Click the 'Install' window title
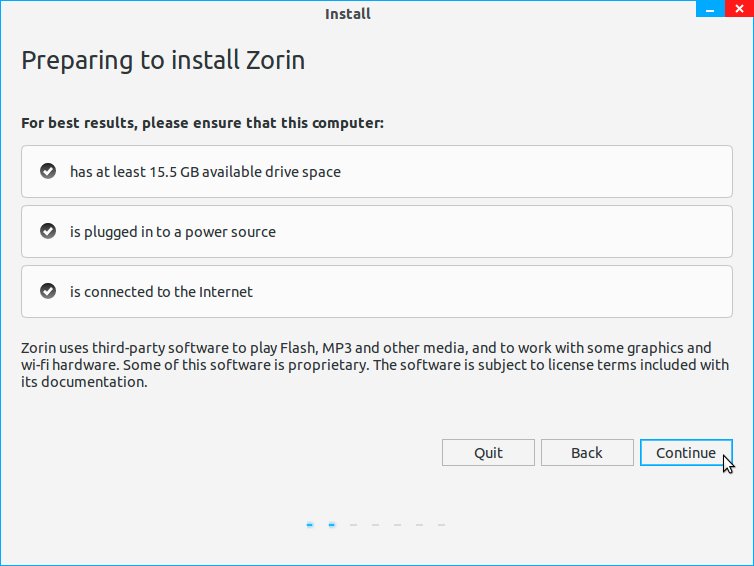The image size is (754, 566). point(348,14)
